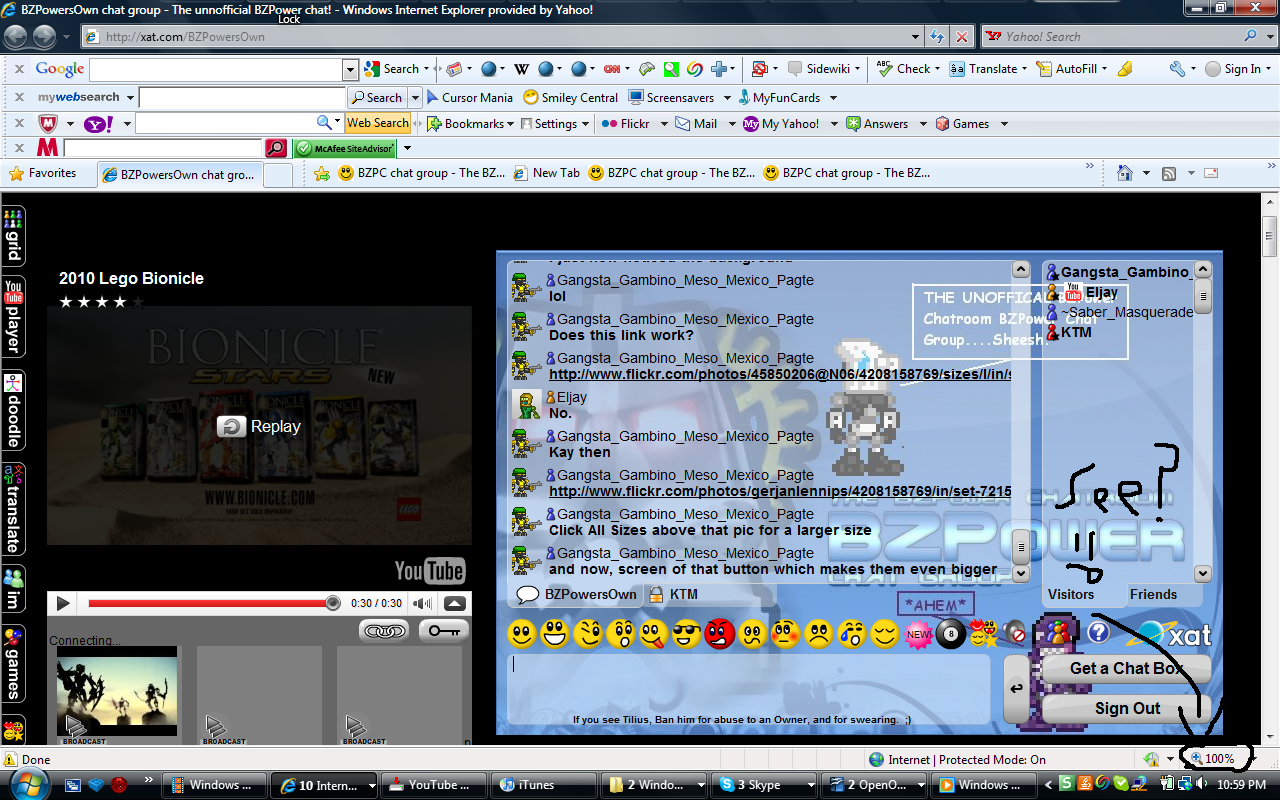The width and height of the screenshot is (1280, 800).
Task: Select the Visitors tab
Action: pyautogui.click(x=1073, y=594)
